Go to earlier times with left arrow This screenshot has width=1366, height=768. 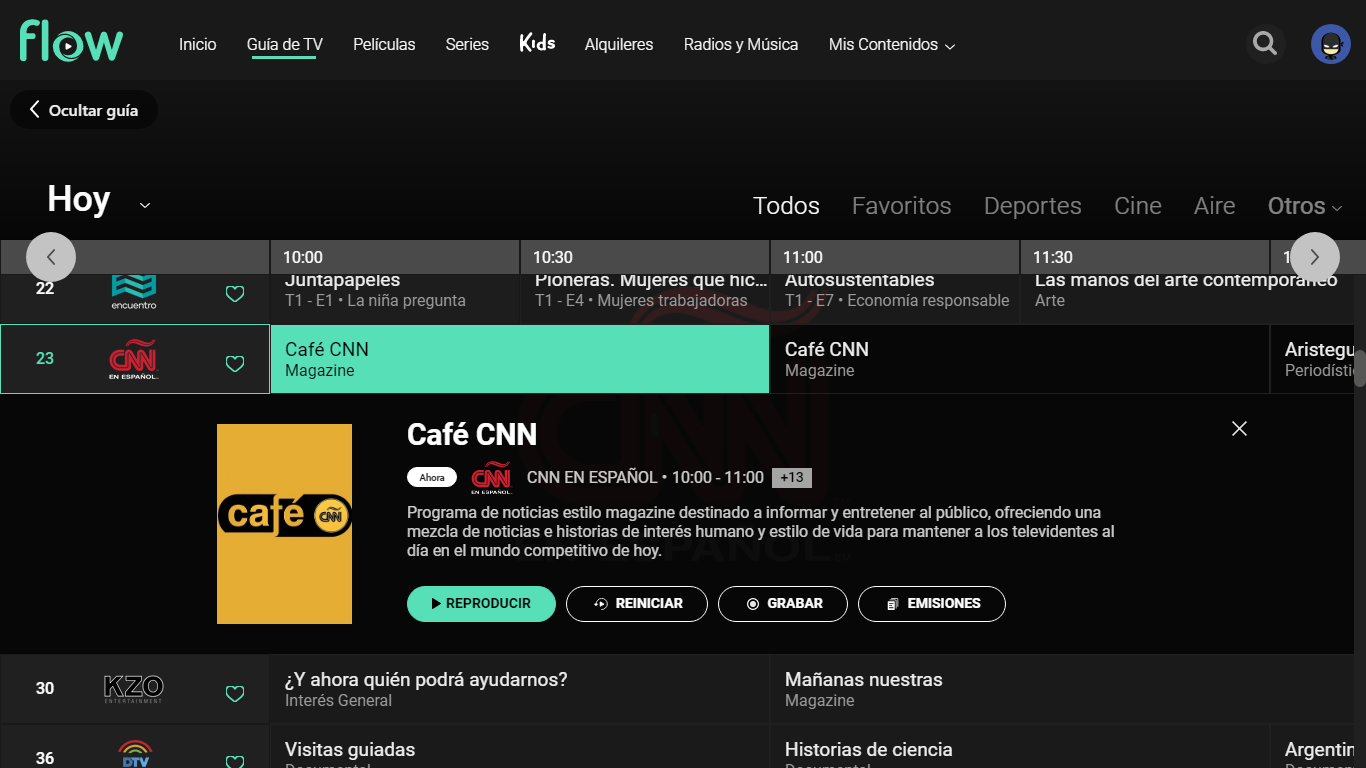coord(51,257)
